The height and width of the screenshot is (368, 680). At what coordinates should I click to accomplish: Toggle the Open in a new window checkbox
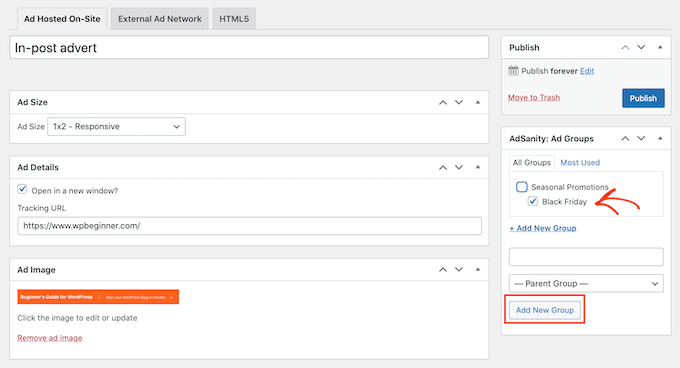pyautogui.click(x=22, y=189)
